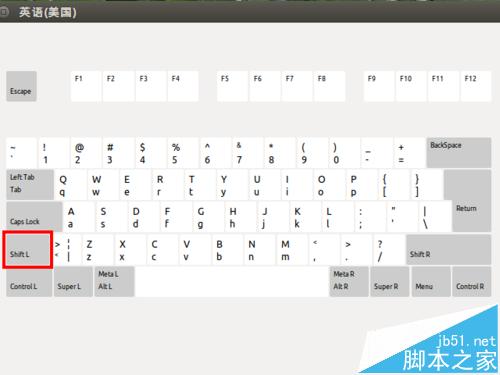Viewport: 500px width, 375px height.
Task: Click the N key
Action: 259,249
